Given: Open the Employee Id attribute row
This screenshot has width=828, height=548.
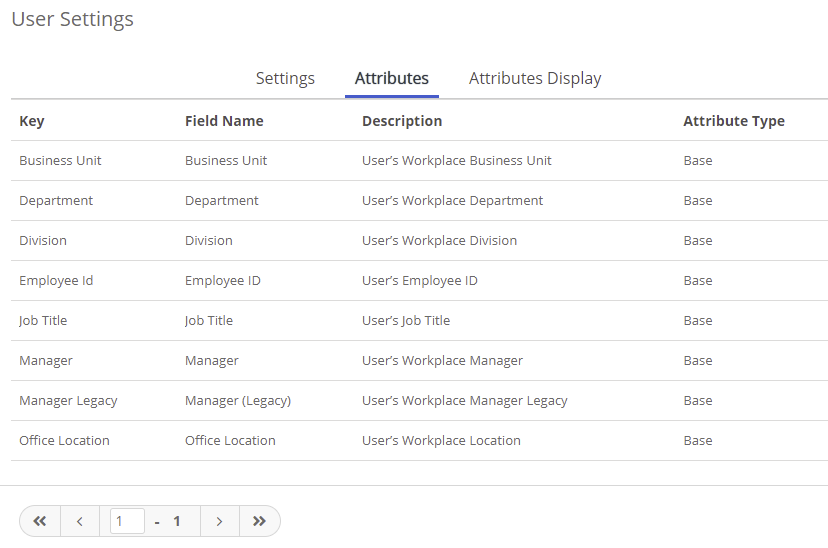Looking at the screenshot, I should pyautogui.click(x=56, y=281).
